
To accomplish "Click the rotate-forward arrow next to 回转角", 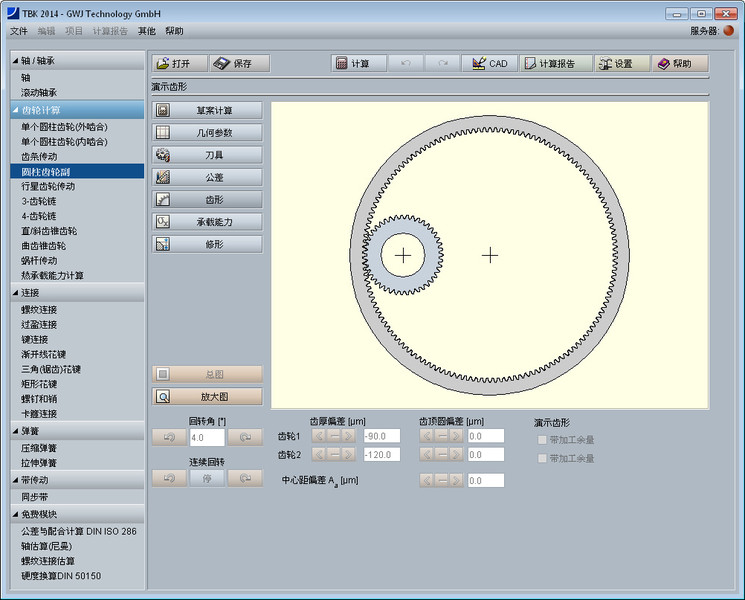I will 245,438.
